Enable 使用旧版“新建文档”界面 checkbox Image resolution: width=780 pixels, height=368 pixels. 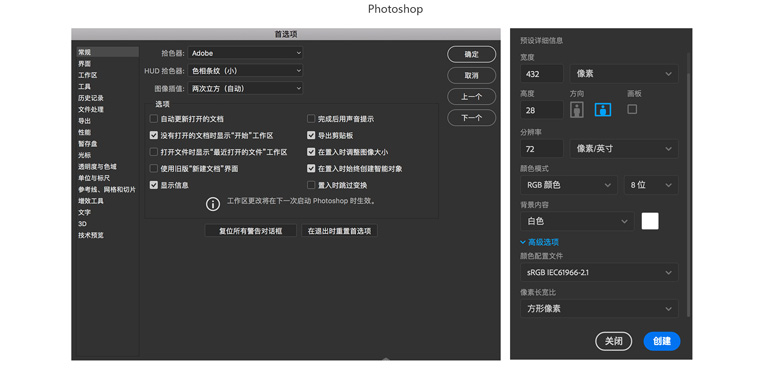(154, 169)
